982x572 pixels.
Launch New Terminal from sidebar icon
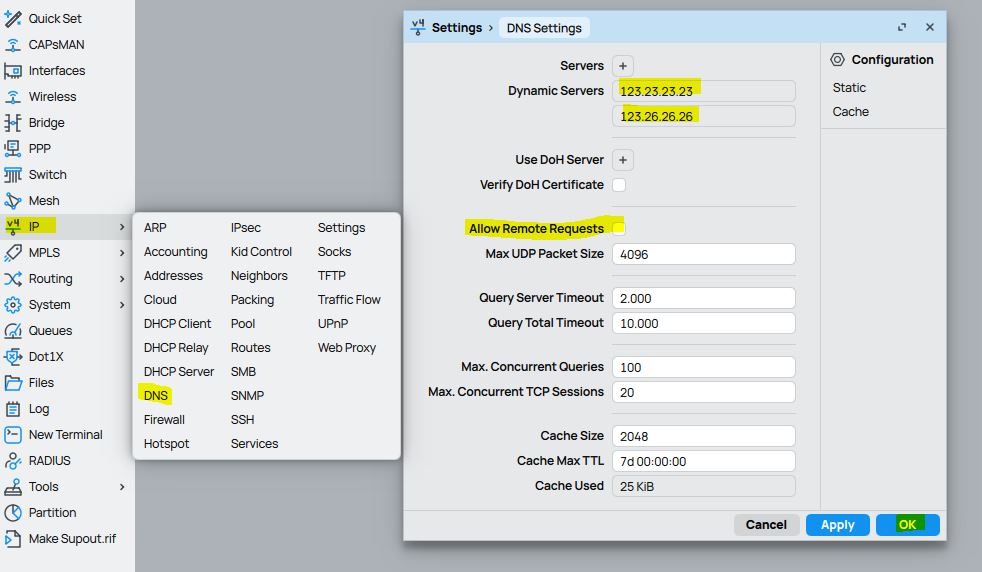(13, 435)
